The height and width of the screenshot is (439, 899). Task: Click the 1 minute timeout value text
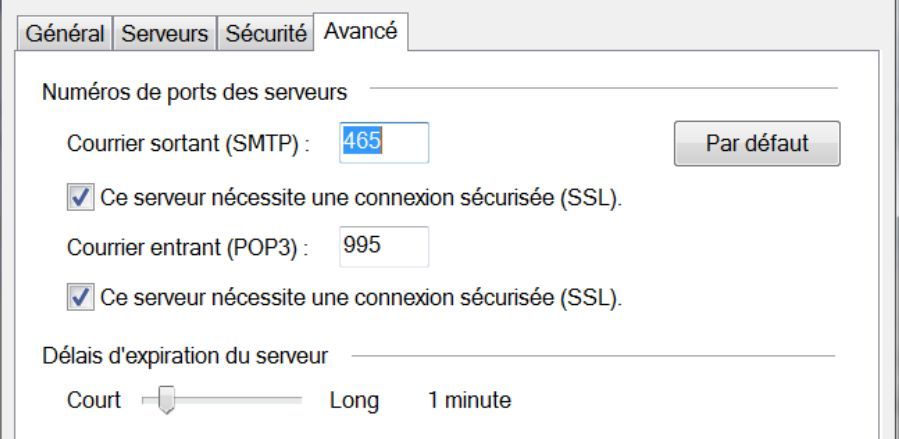point(469,402)
